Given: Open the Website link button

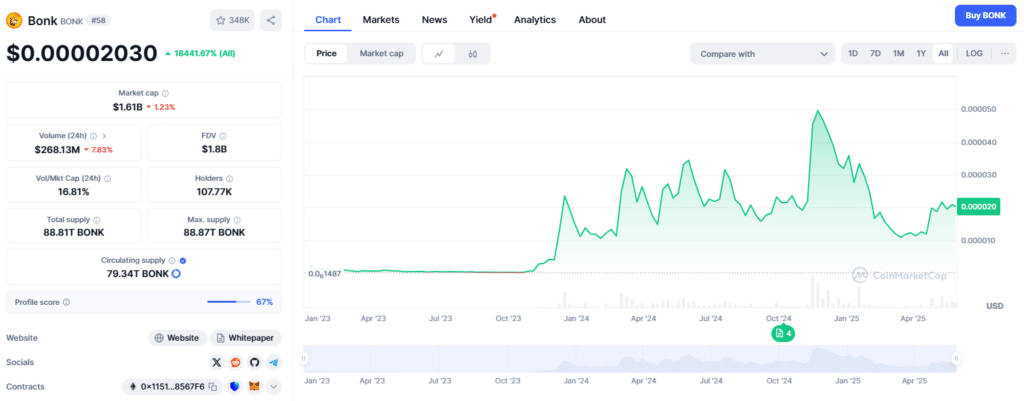Looking at the screenshot, I should click(178, 338).
